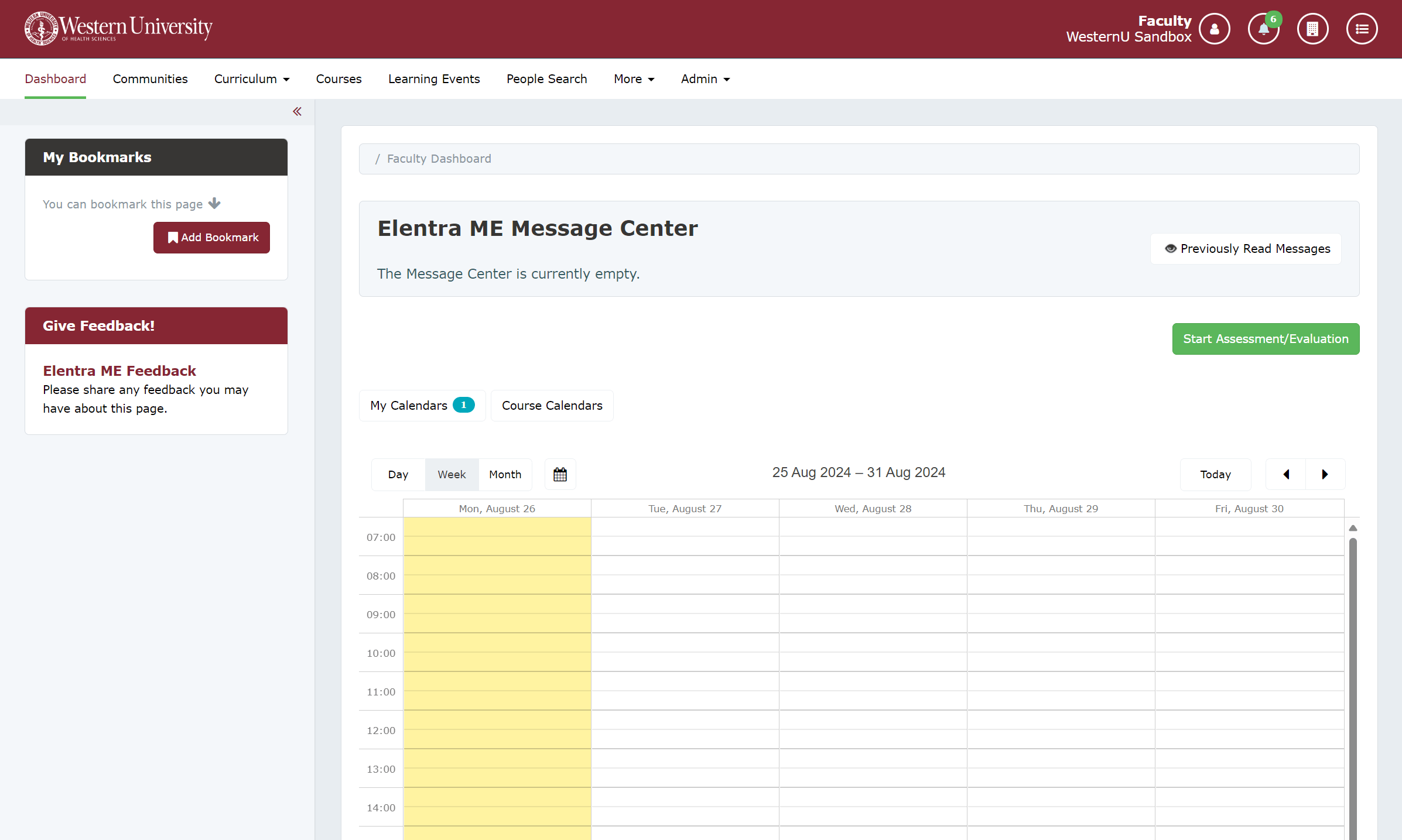Open People Search
This screenshot has width=1402, height=840.
point(546,78)
